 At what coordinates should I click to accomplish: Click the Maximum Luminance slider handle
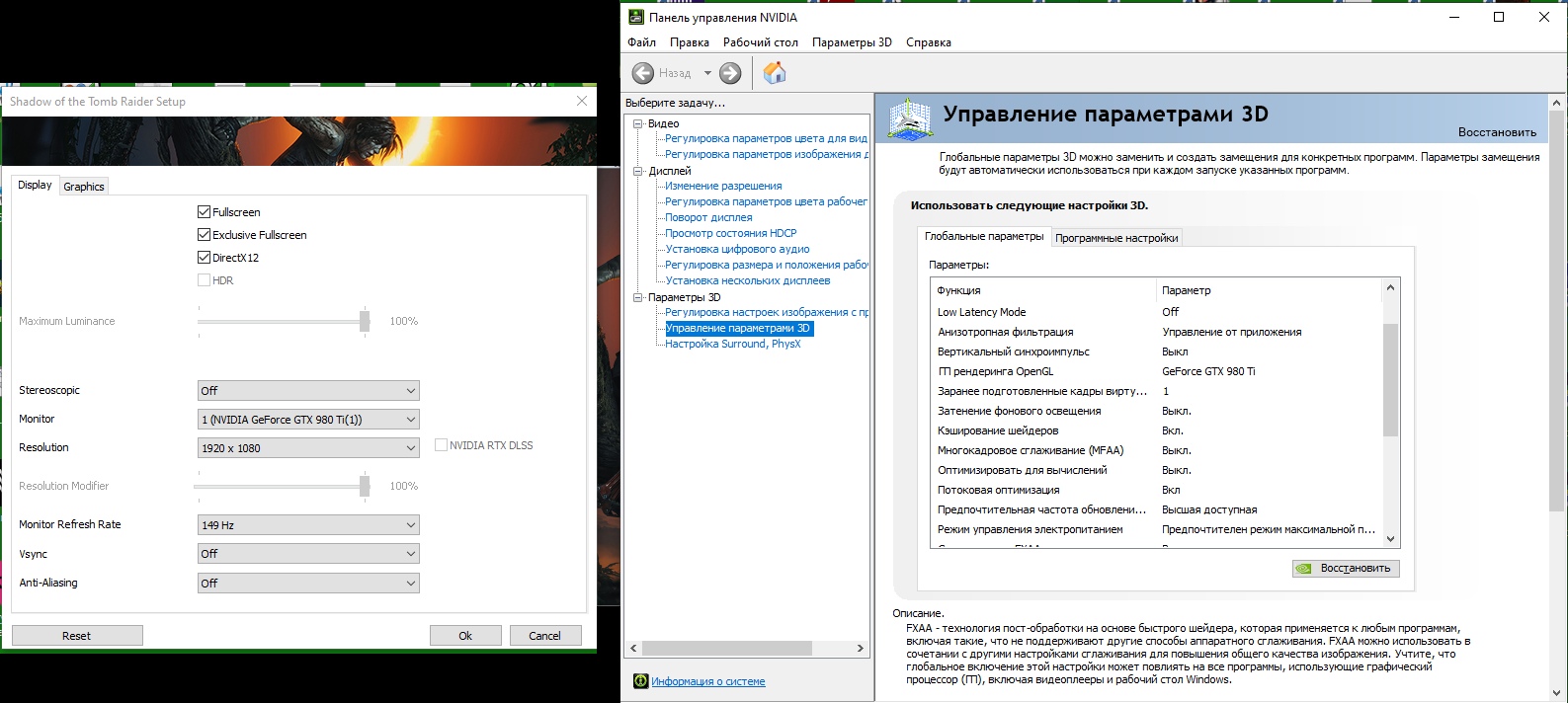(365, 321)
